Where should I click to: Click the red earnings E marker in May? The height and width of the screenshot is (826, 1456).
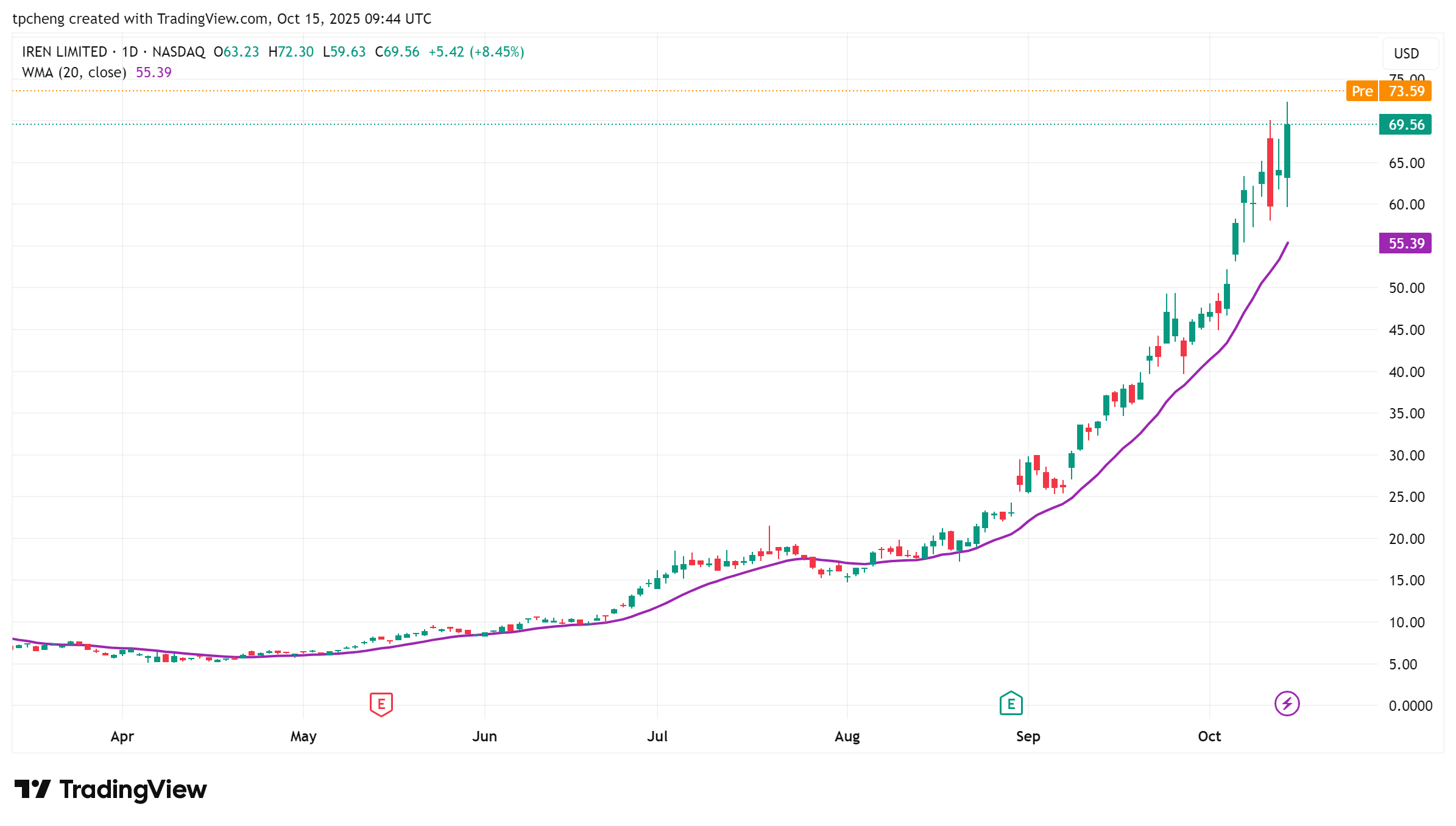(x=381, y=704)
